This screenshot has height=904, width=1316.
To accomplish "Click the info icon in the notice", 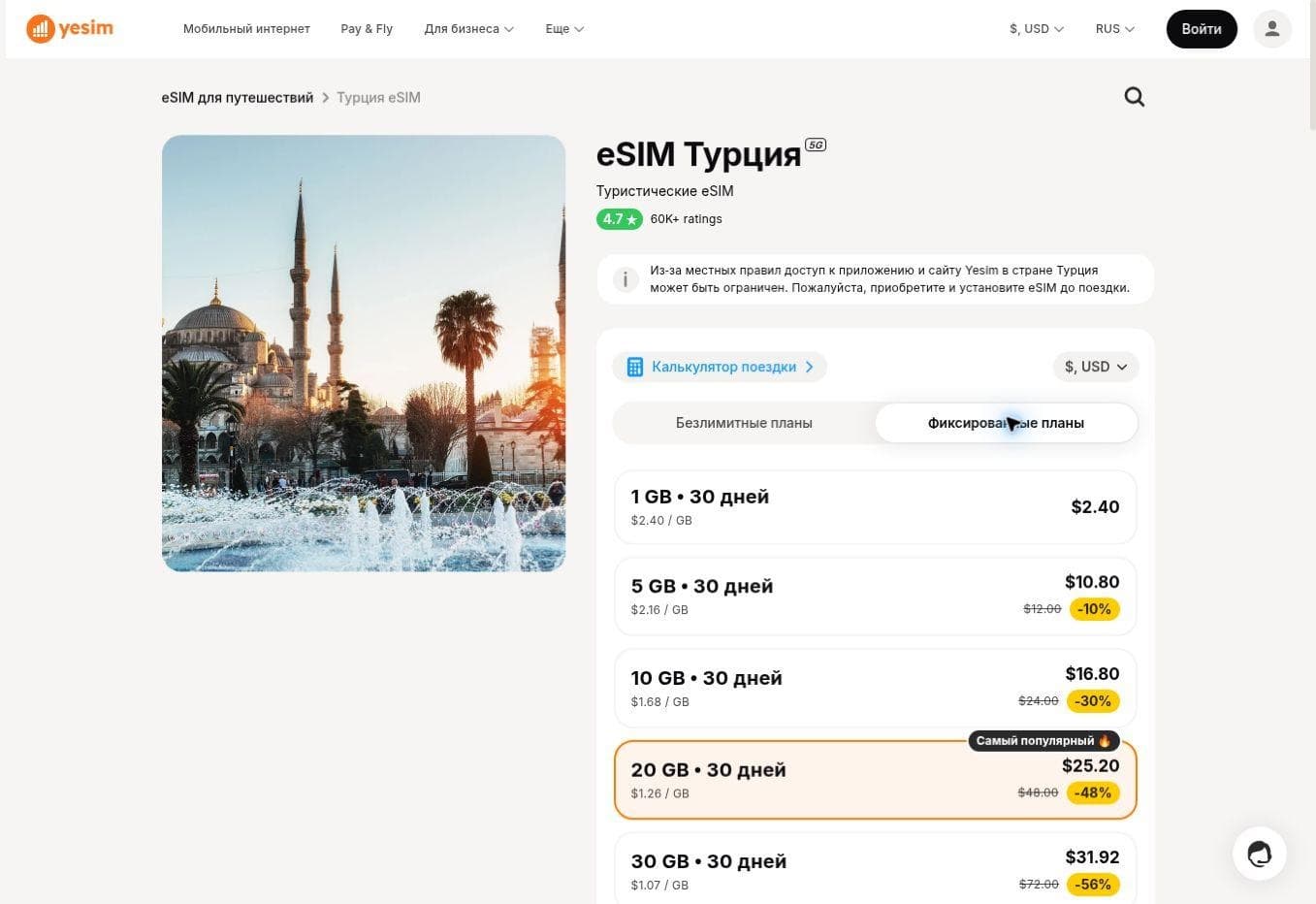I will pos(626,279).
